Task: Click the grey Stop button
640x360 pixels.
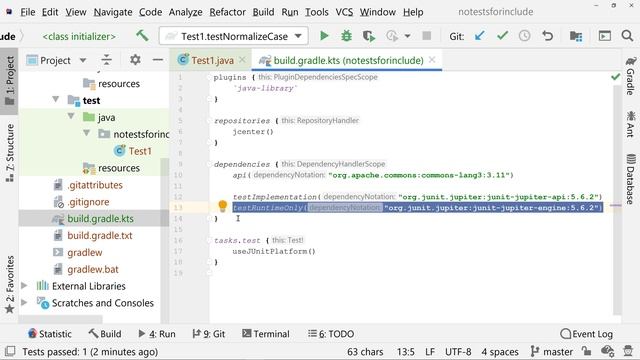Action: [427, 36]
